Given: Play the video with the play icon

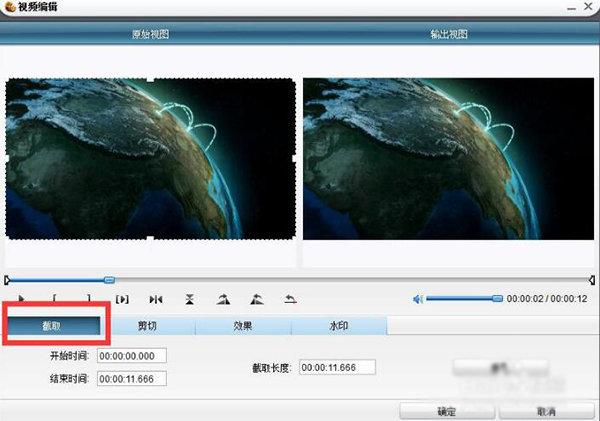Looking at the screenshot, I should (21, 299).
